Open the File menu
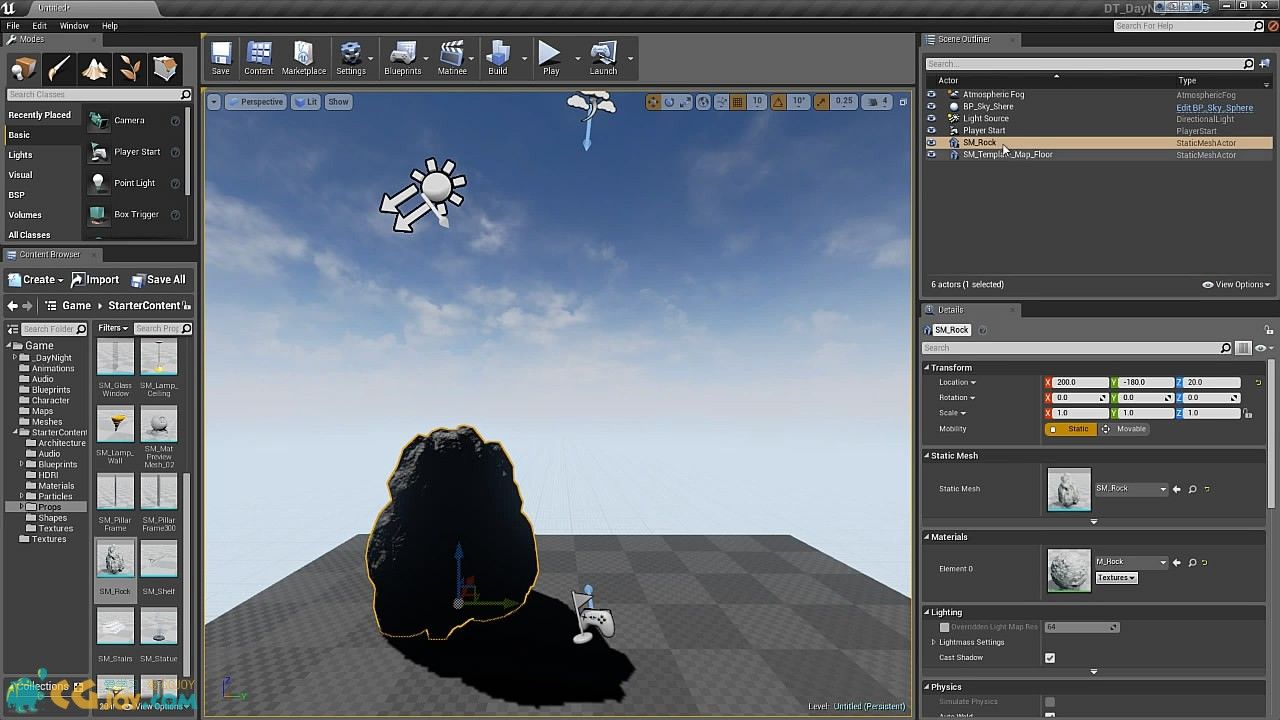The height and width of the screenshot is (720, 1280). 13,26
